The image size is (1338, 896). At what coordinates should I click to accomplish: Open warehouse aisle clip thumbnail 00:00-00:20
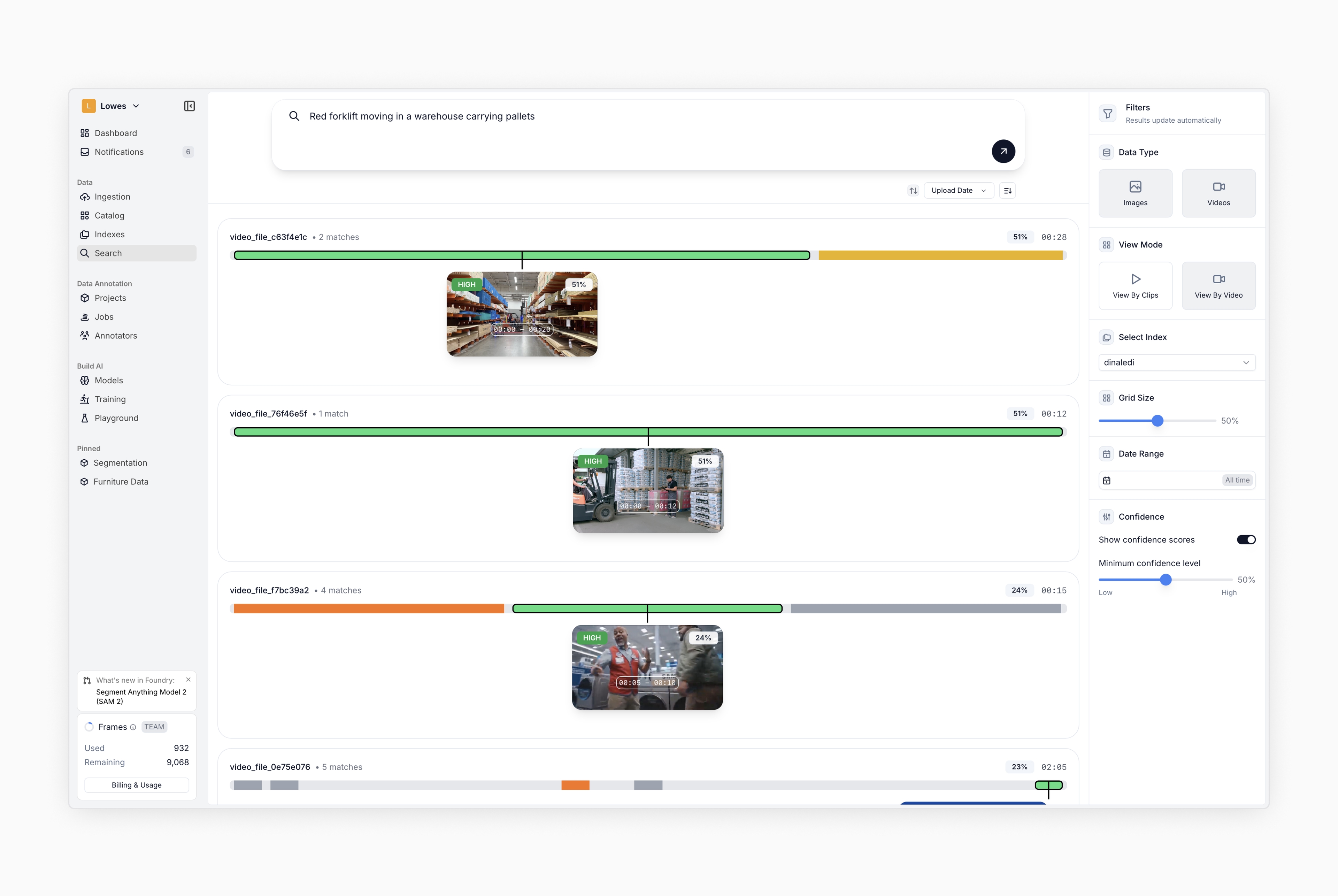522,314
